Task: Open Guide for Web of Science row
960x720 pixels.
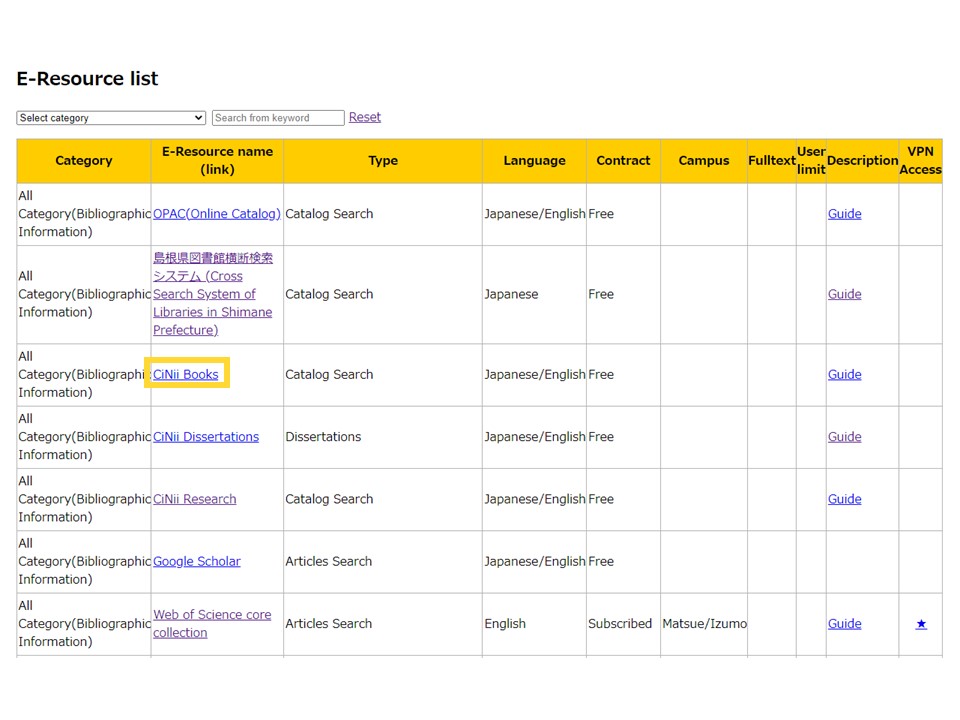Action: click(x=844, y=623)
